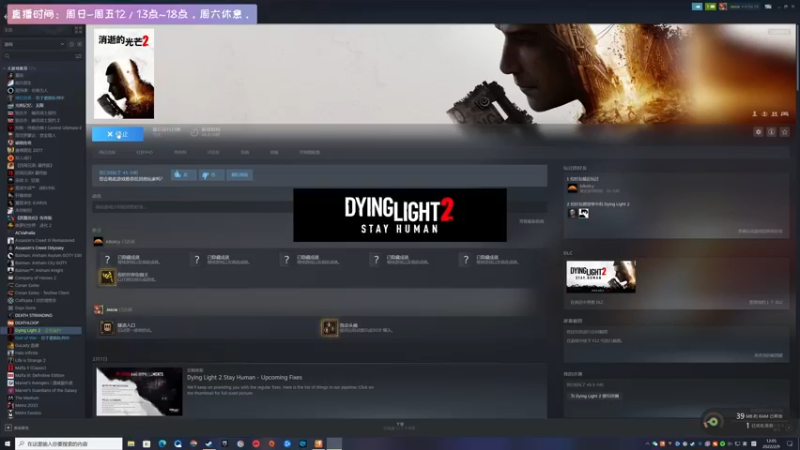The image size is (800, 450).
Task: Click the maybe-later button beside thumbs-down
Action: click(240, 175)
